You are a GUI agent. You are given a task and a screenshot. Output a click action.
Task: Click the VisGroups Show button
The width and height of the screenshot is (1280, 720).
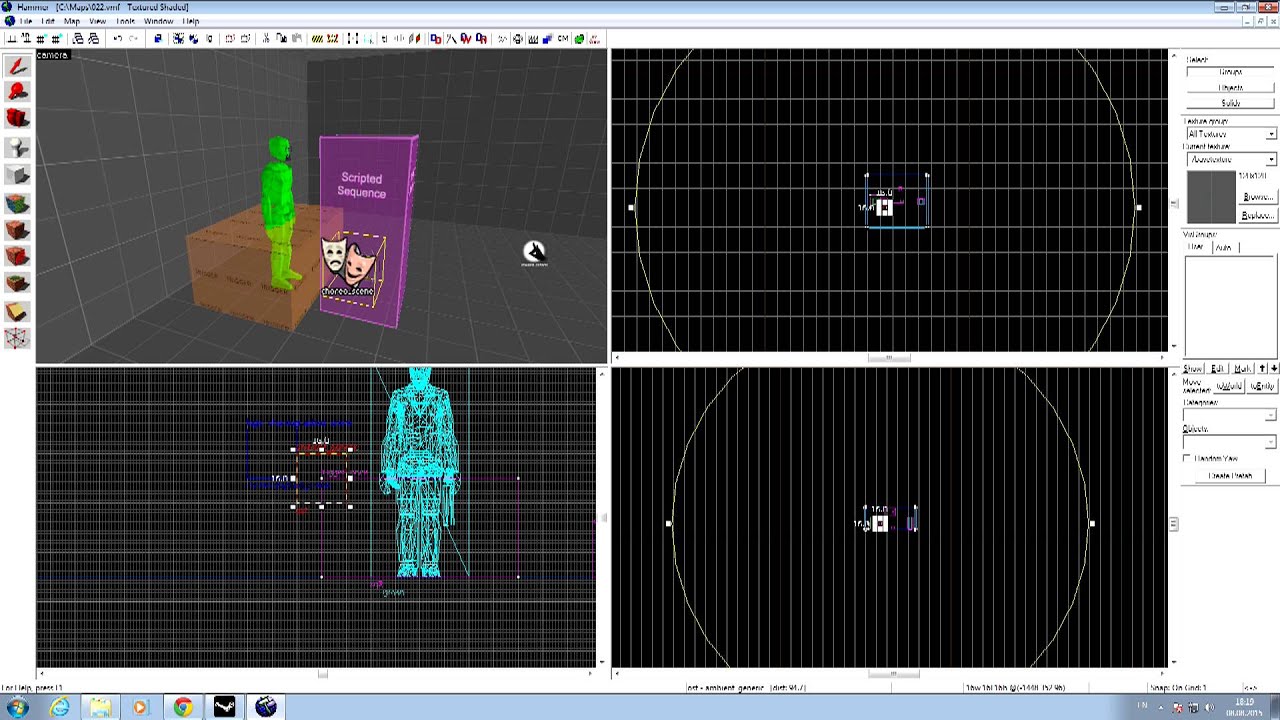(x=1193, y=369)
